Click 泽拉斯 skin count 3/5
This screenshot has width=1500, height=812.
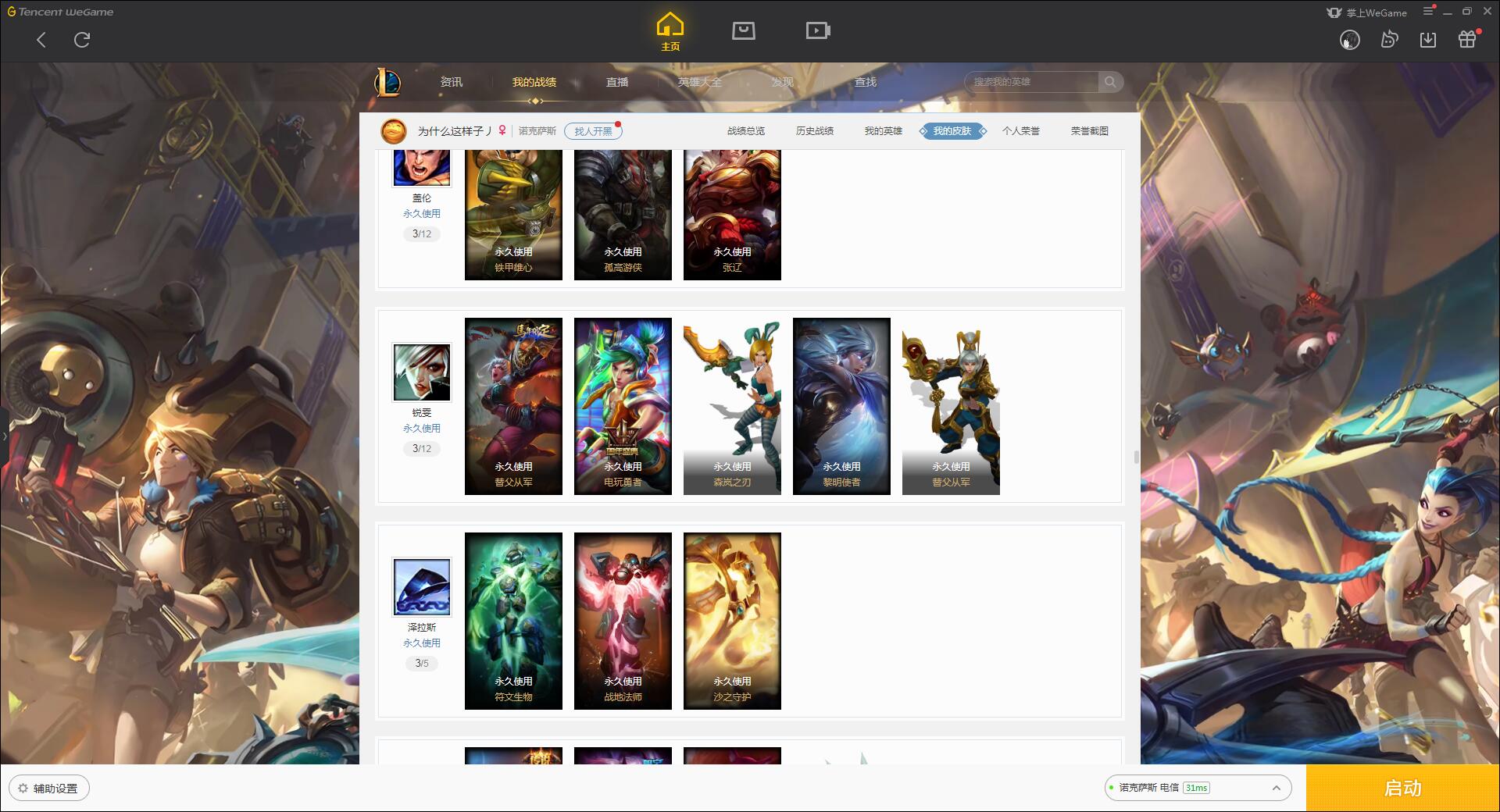pyautogui.click(x=421, y=664)
